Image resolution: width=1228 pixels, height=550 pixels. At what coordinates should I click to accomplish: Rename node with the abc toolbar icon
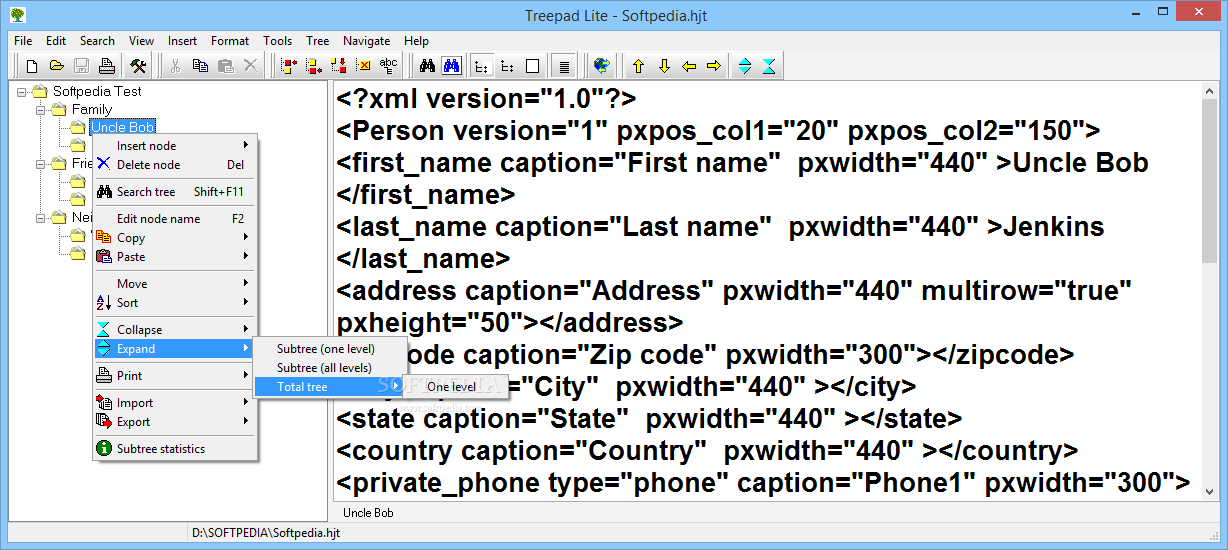(x=388, y=66)
